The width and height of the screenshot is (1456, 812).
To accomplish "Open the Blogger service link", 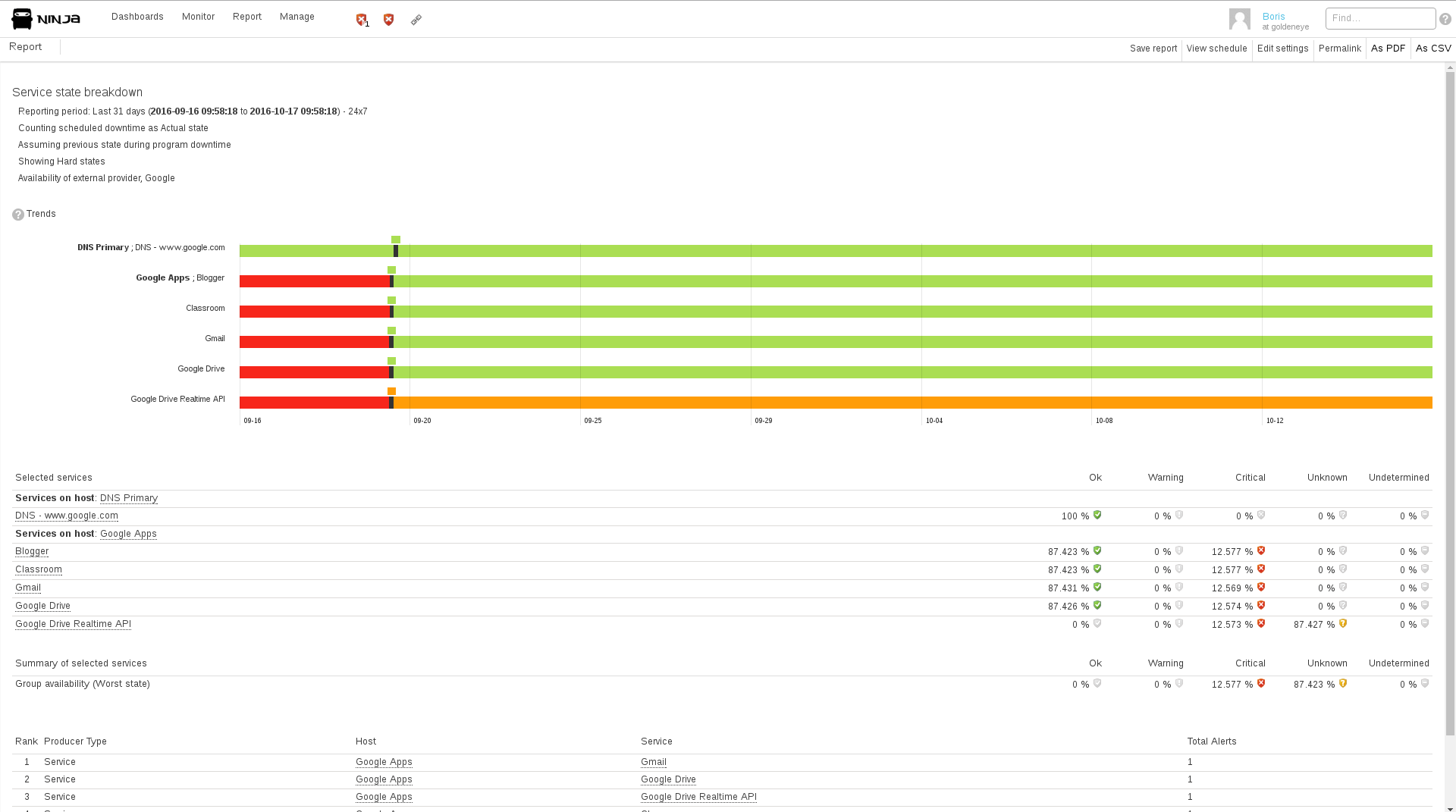I will [x=32, y=551].
